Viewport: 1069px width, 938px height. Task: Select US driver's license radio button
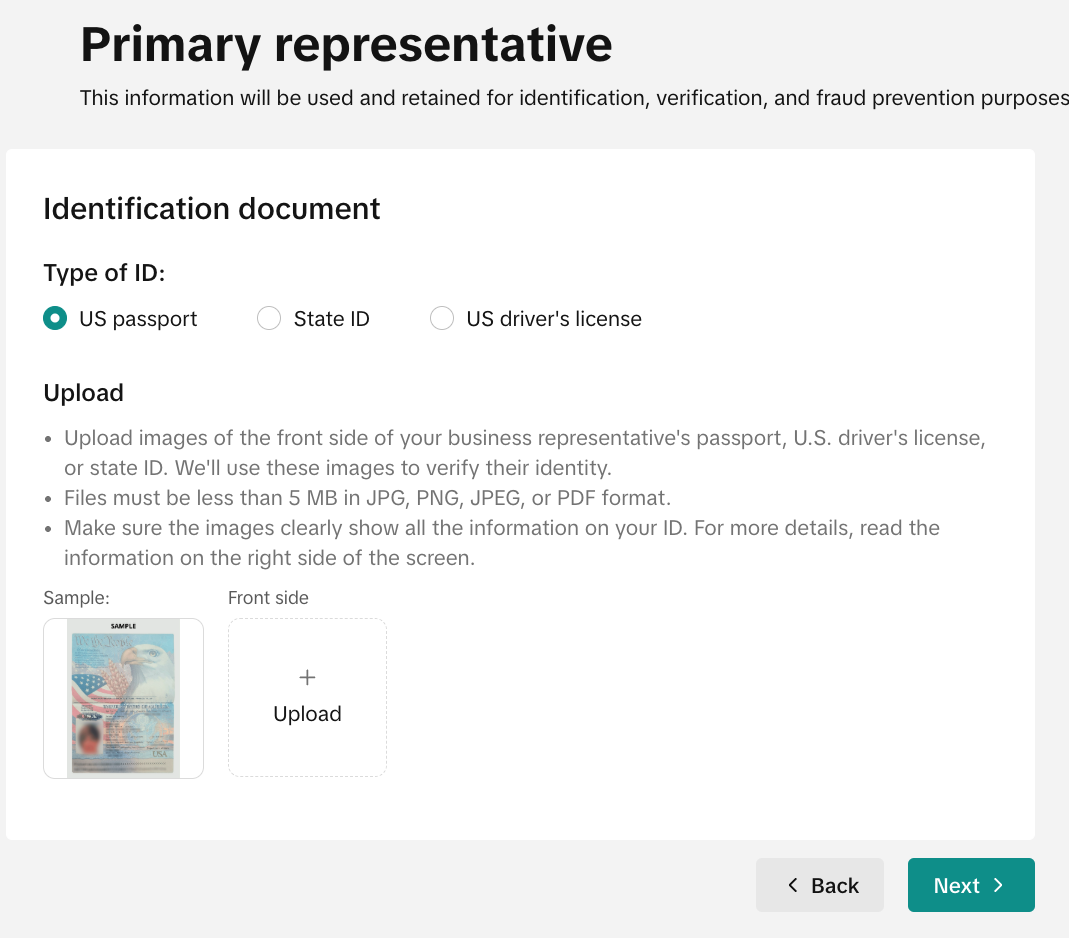(x=442, y=318)
